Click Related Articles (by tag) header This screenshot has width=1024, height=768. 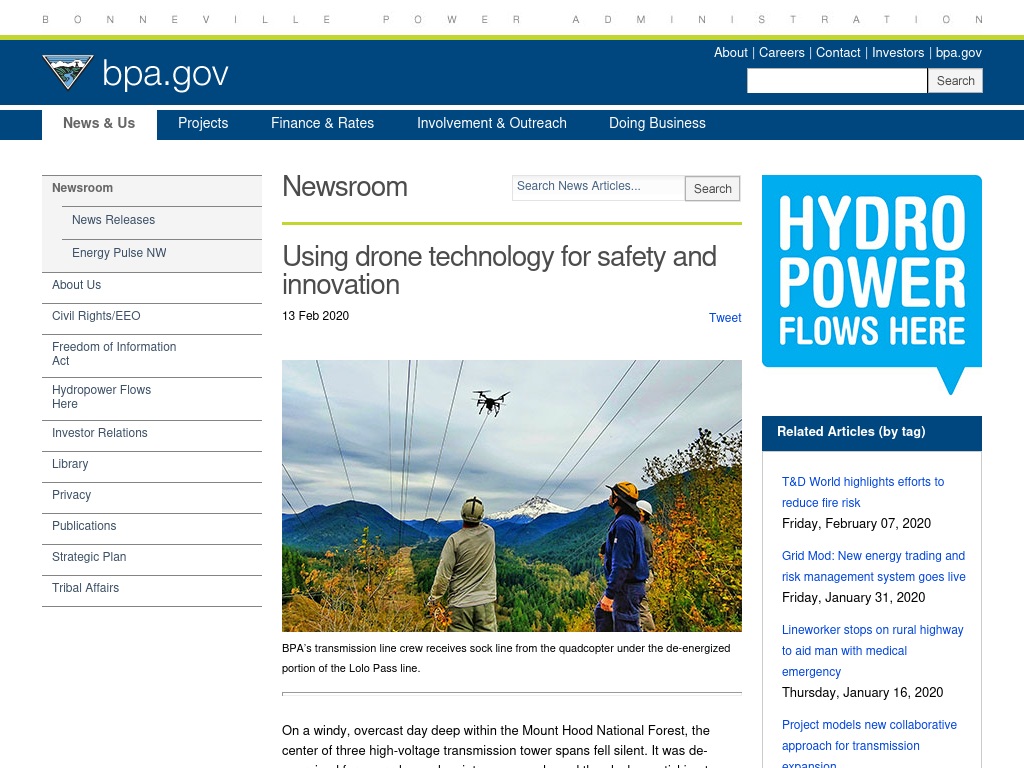tap(851, 432)
